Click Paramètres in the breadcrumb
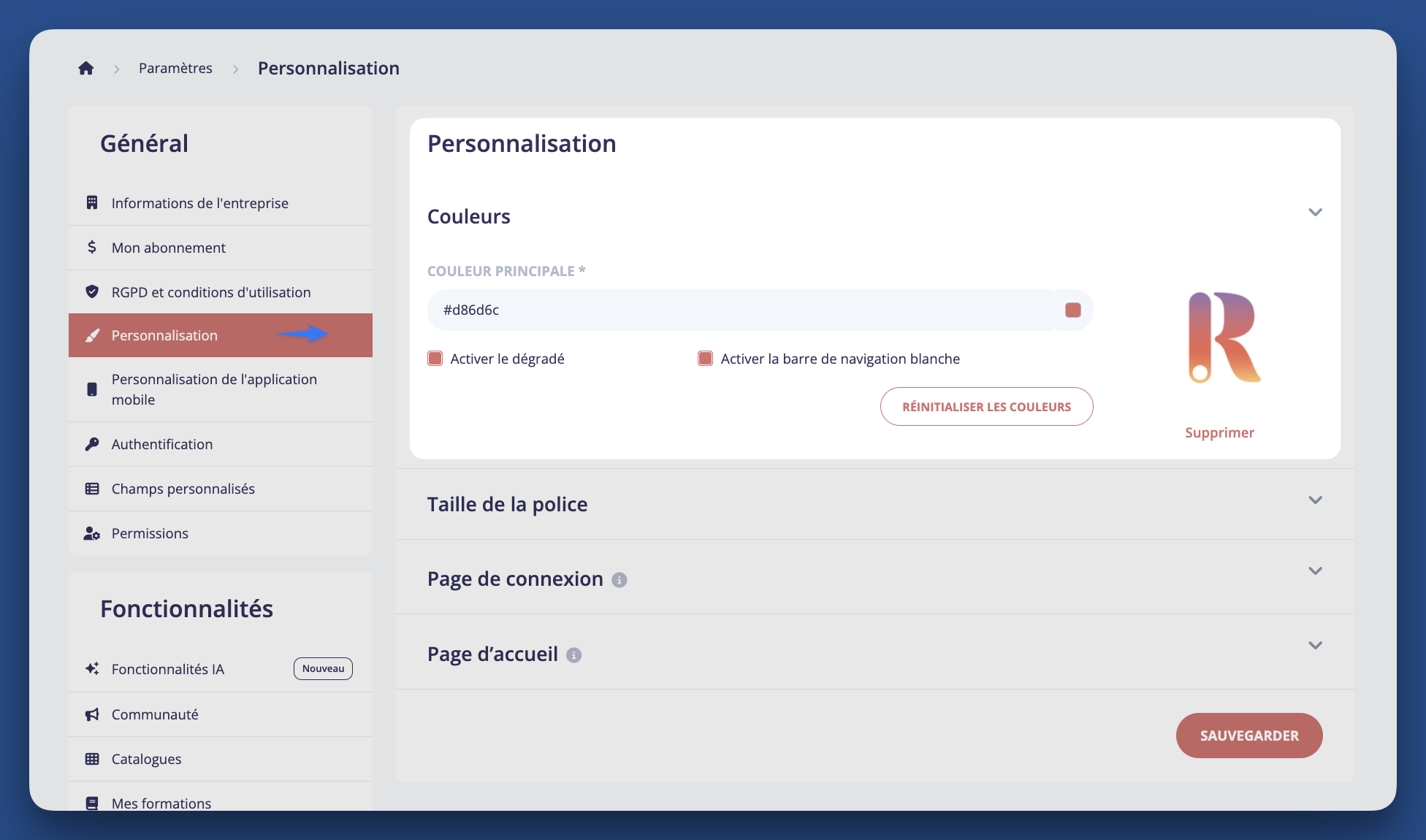The image size is (1426, 840). coord(175,68)
